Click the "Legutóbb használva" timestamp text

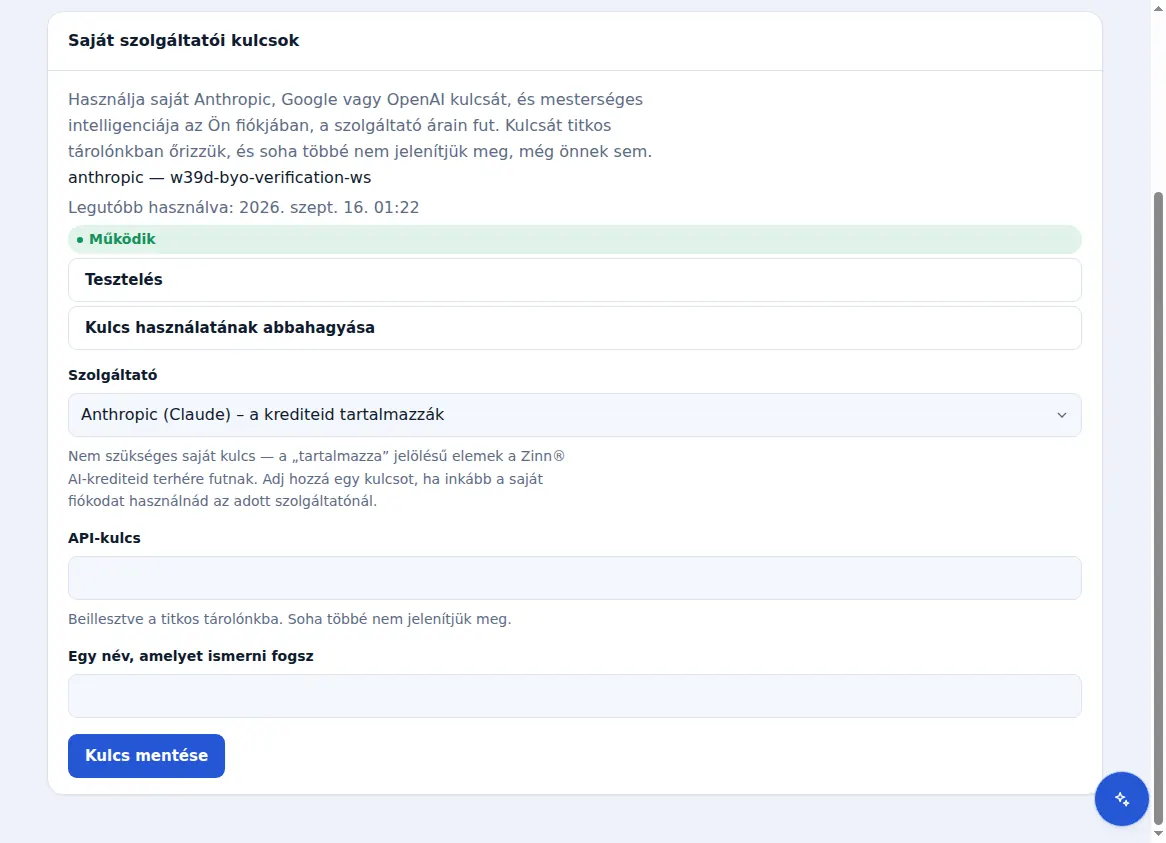pyautogui.click(x=243, y=207)
